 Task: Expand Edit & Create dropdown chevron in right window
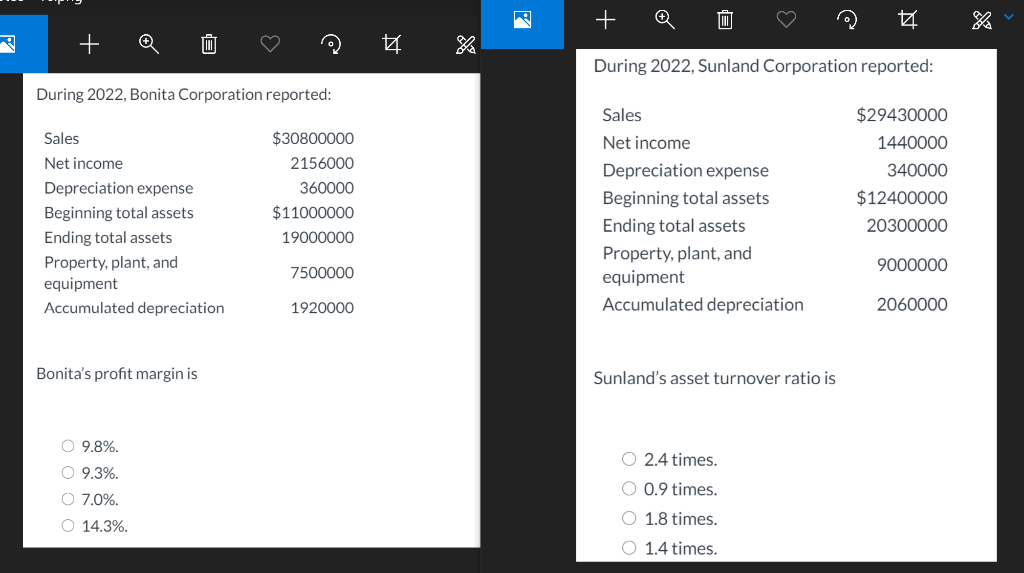point(1009,17)
